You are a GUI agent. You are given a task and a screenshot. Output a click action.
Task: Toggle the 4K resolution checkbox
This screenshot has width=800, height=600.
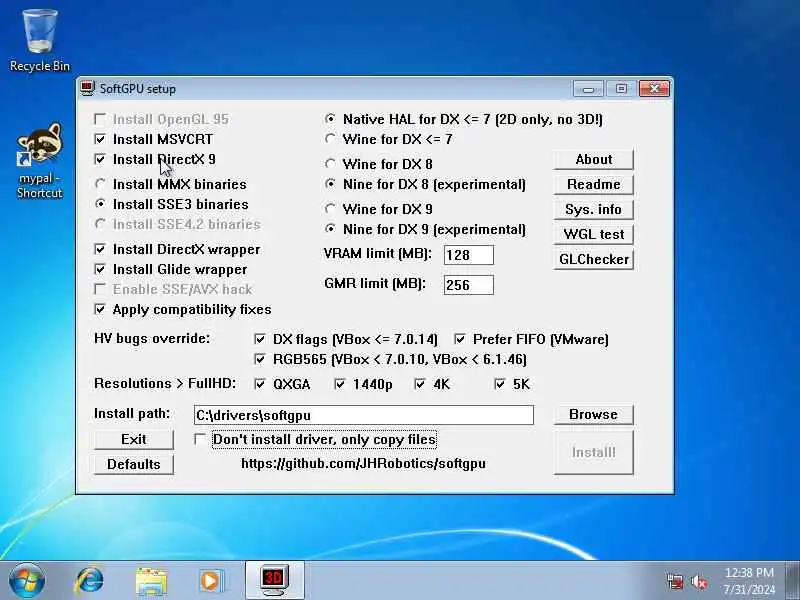(x=420, y=384)
